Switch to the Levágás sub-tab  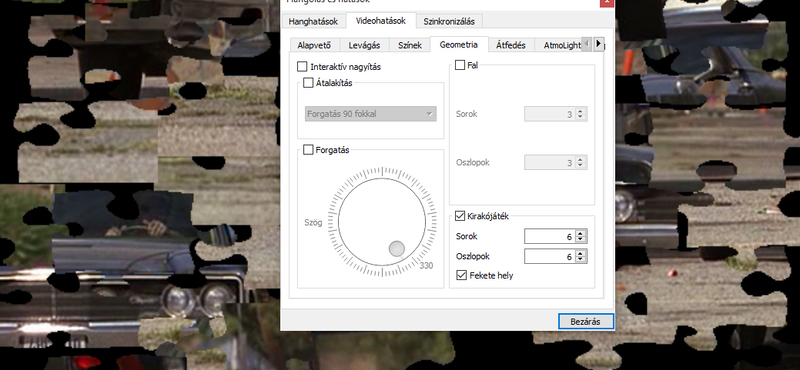tap(364, 45)
